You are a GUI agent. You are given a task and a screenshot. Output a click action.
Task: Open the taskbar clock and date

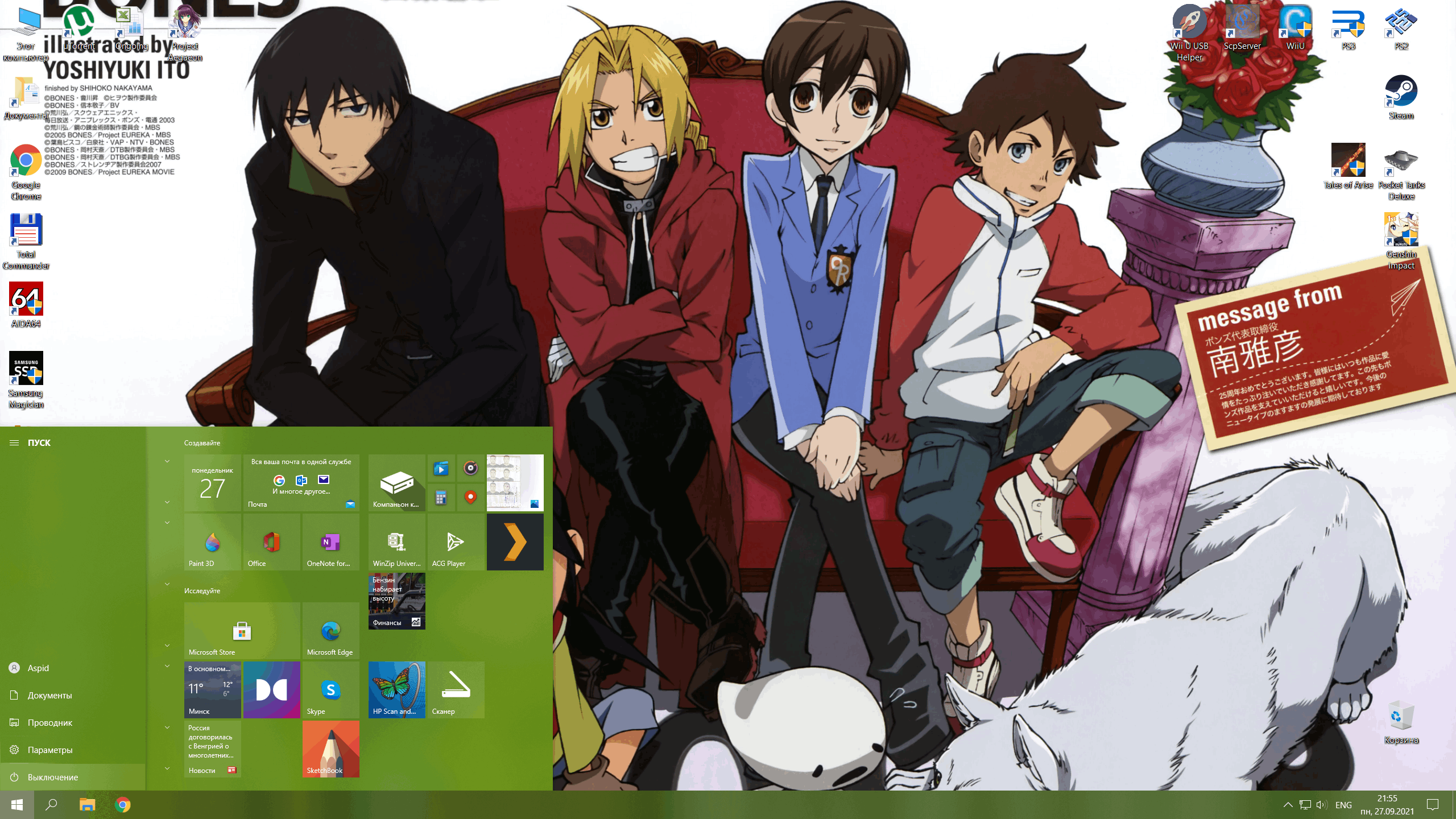click(x=1387, y=805)
